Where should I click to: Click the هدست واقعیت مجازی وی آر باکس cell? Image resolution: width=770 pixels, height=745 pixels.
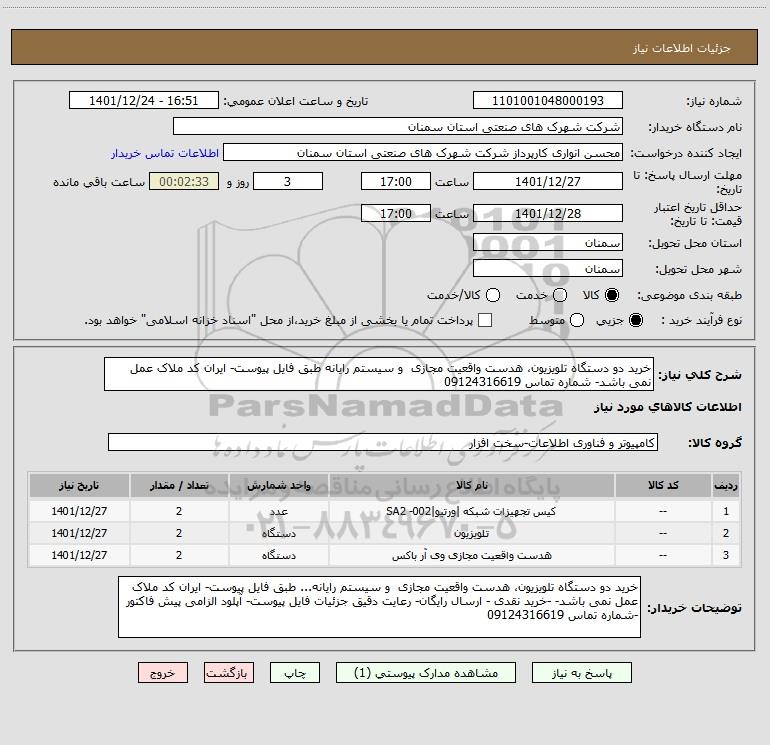471,555
